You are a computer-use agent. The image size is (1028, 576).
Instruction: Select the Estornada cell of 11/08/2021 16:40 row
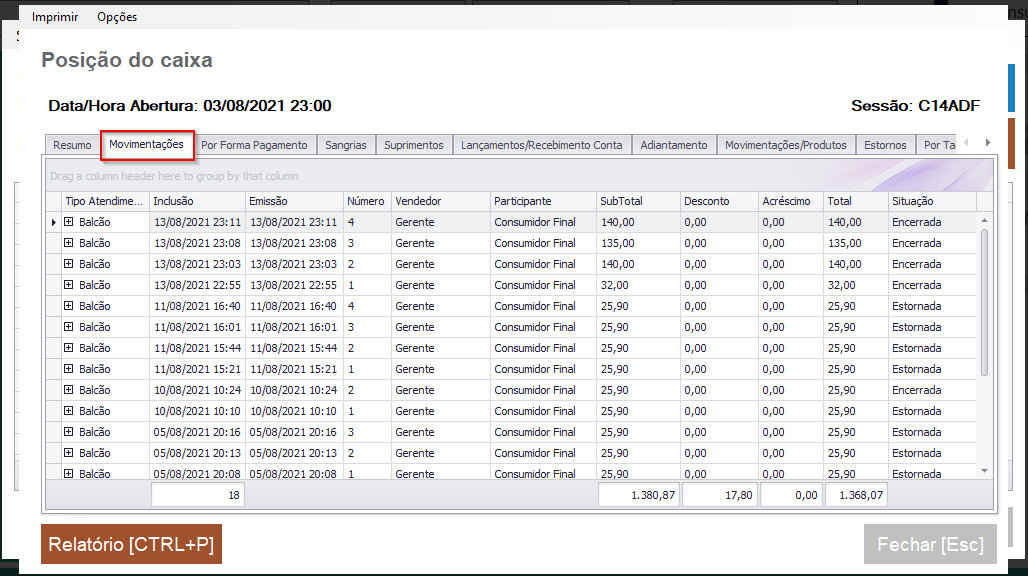point(932,306)
